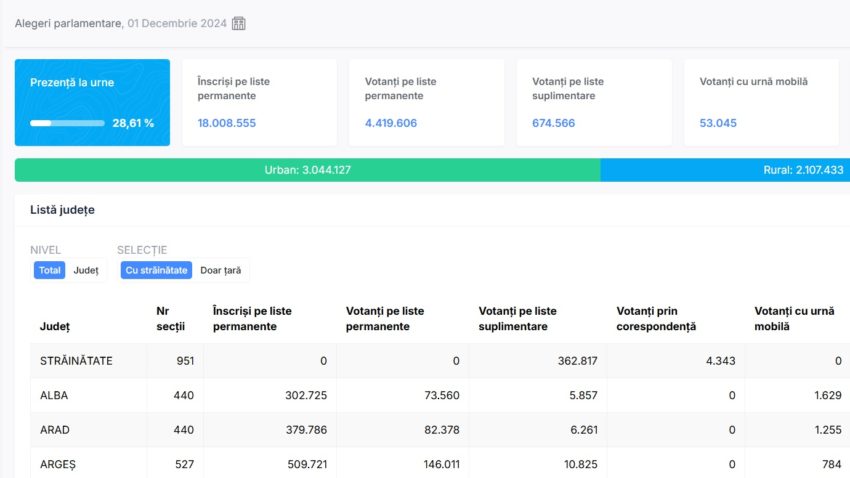Switch level to Județ
Viewport: 850px width, 478px height.
pyautogui.click(x=86, y=270)
